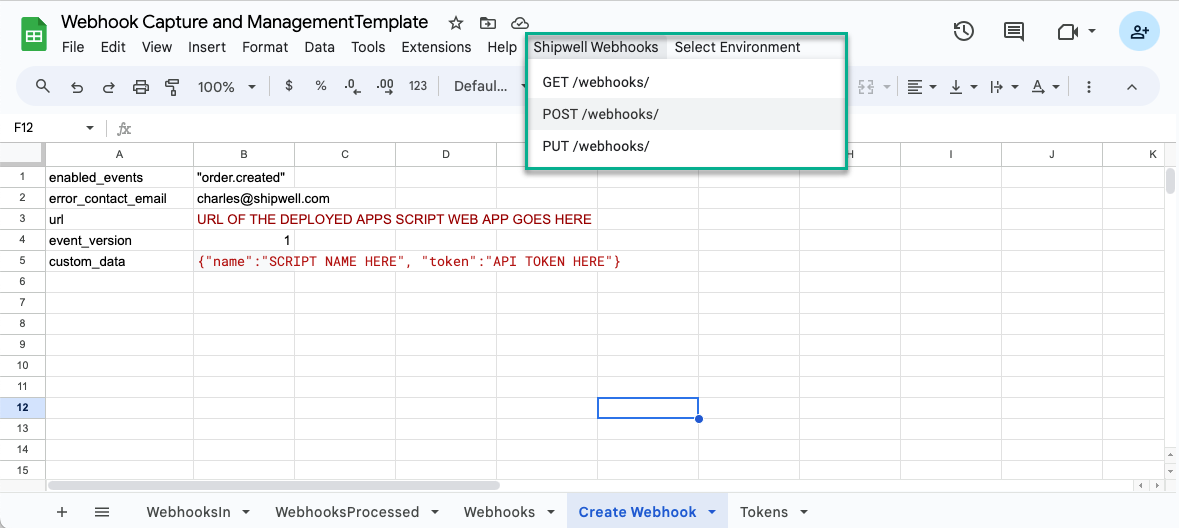Screen dimensions: 1179x528
Task: Open toolbar overflow three-dots menu
Action: (1088, 86)
